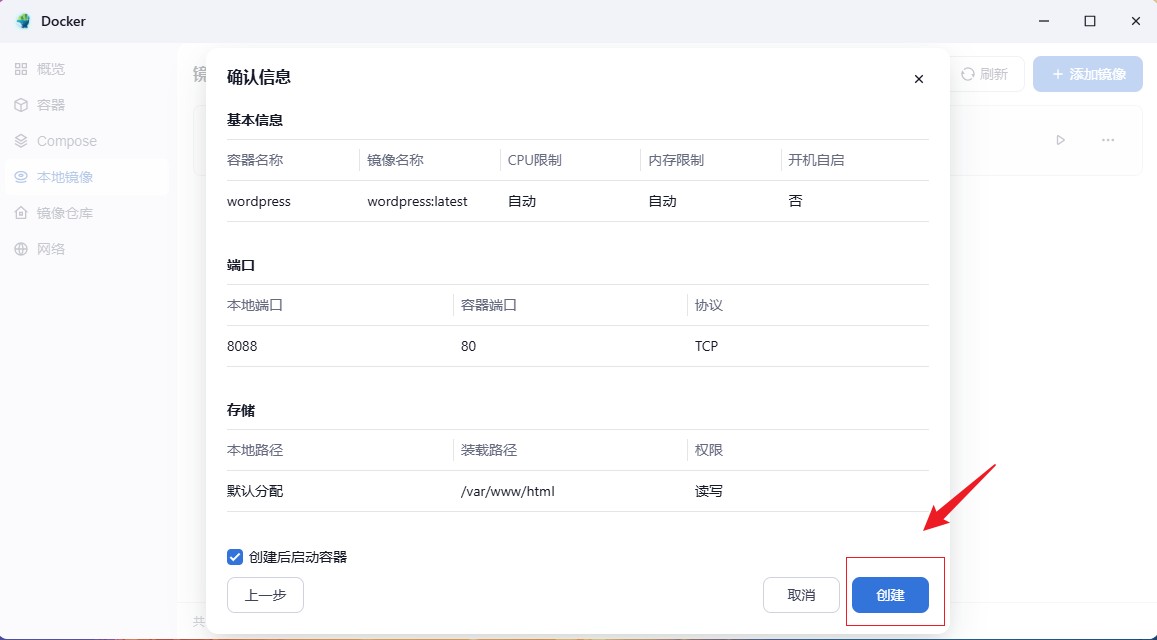Open 镜像仓库 image registry in sidebar

pyautogui.click(x=86, y=213)
